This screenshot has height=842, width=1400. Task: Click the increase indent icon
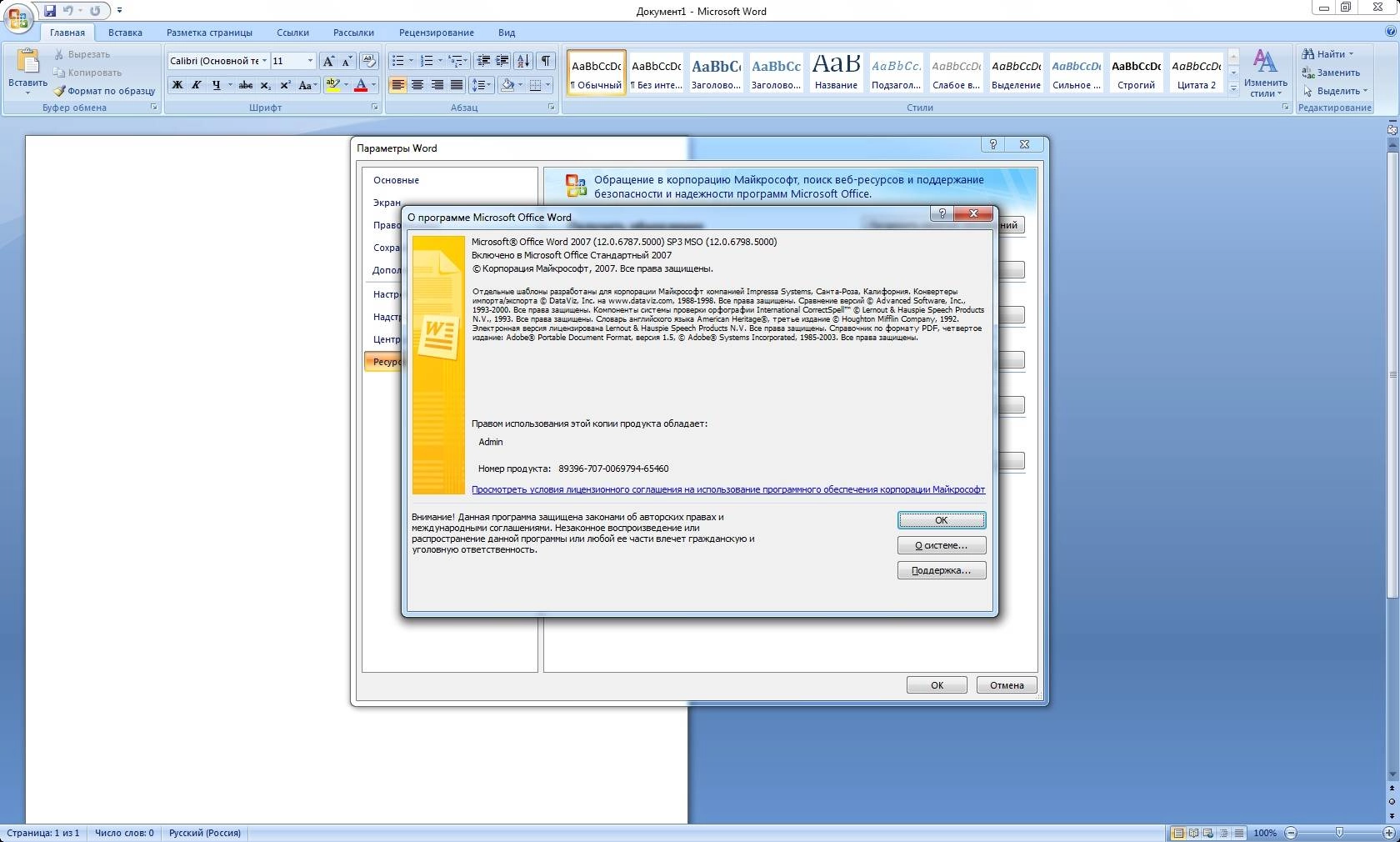(x=502, y=61)
